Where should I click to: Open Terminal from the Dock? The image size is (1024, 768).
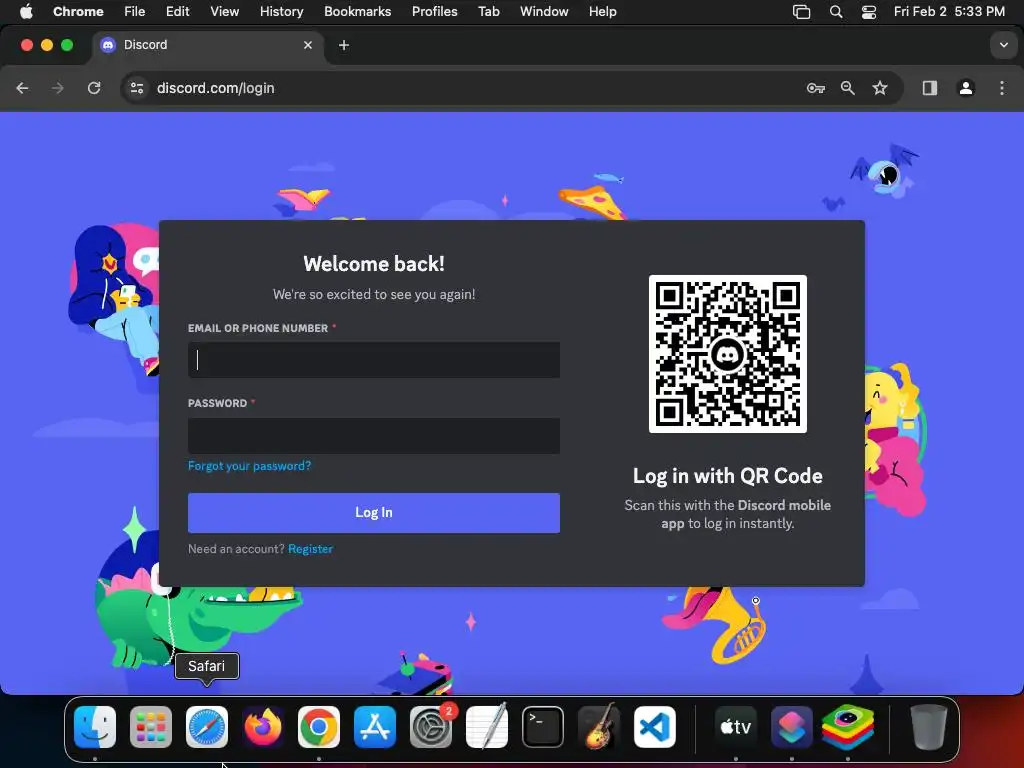pyautogui.click(x=543, y=727)
